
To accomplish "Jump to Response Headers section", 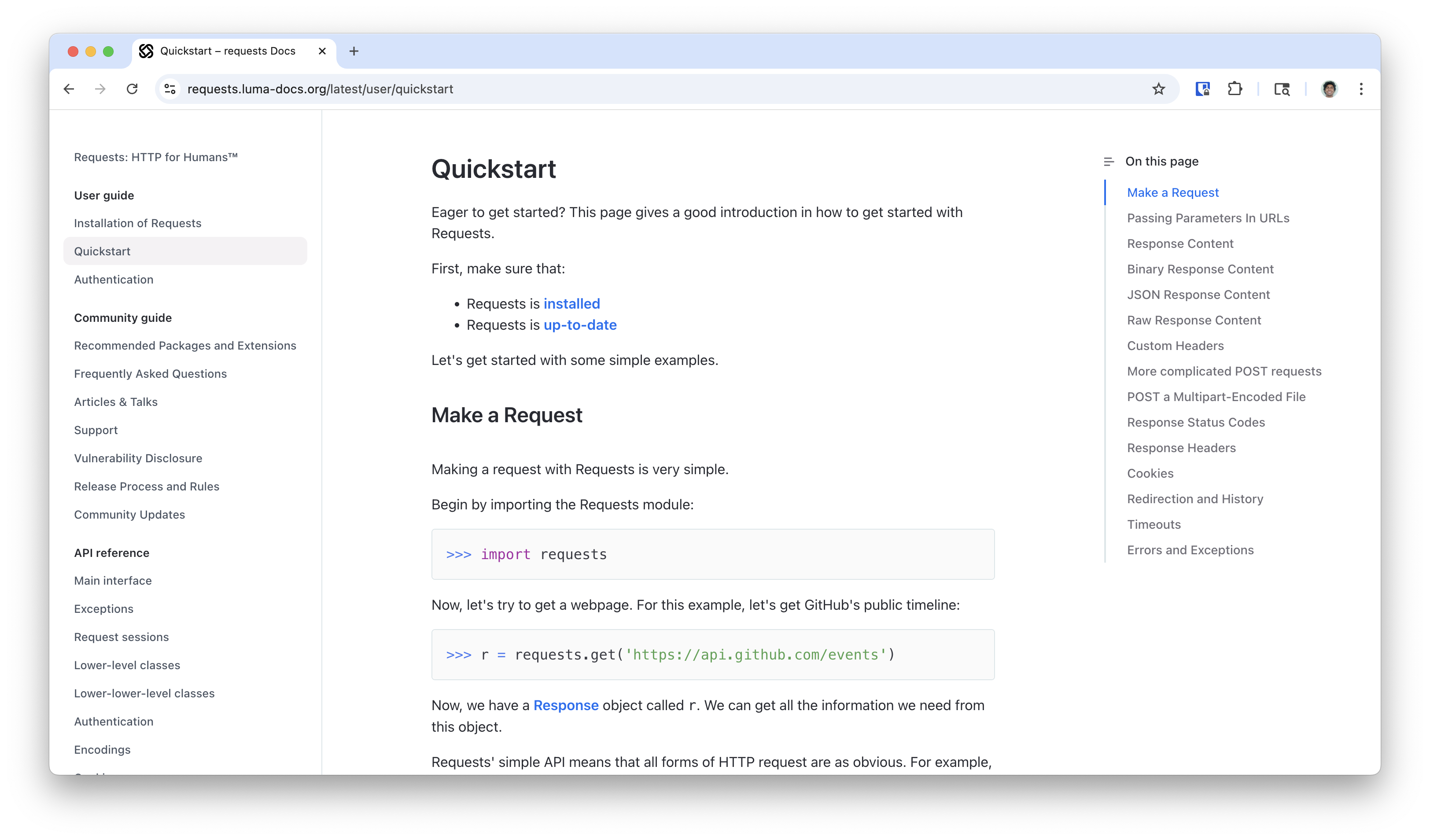I will pyautogui.click(x=1181, y=448).
